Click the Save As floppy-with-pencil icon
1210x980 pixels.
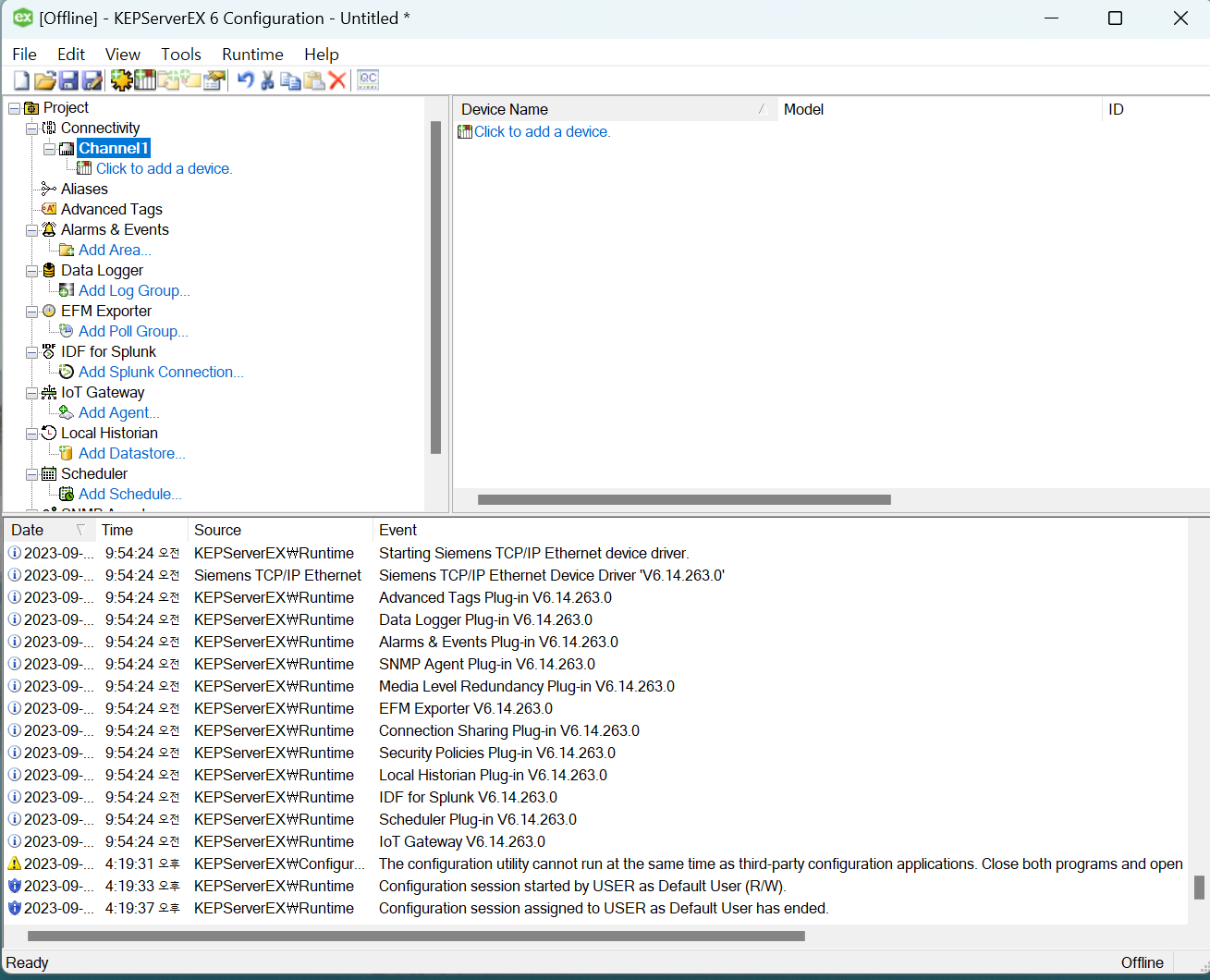92,80
